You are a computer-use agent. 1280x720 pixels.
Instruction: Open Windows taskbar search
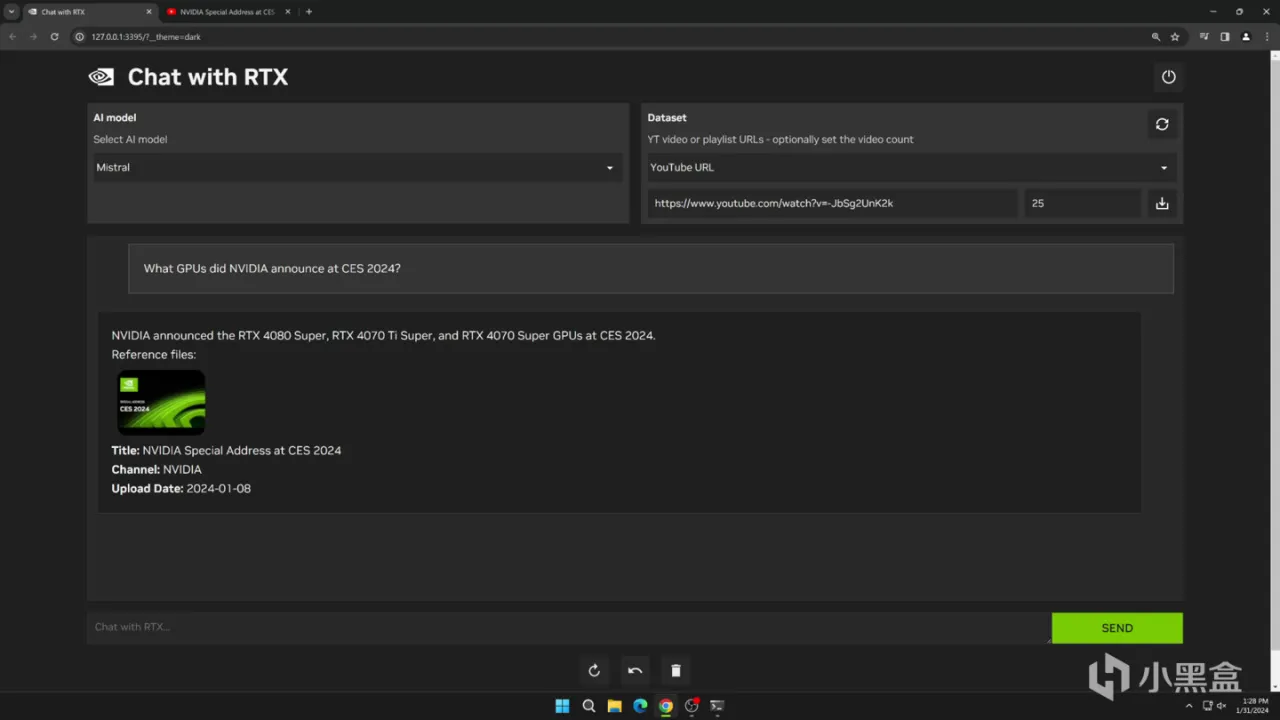click(x=589, y=706)
